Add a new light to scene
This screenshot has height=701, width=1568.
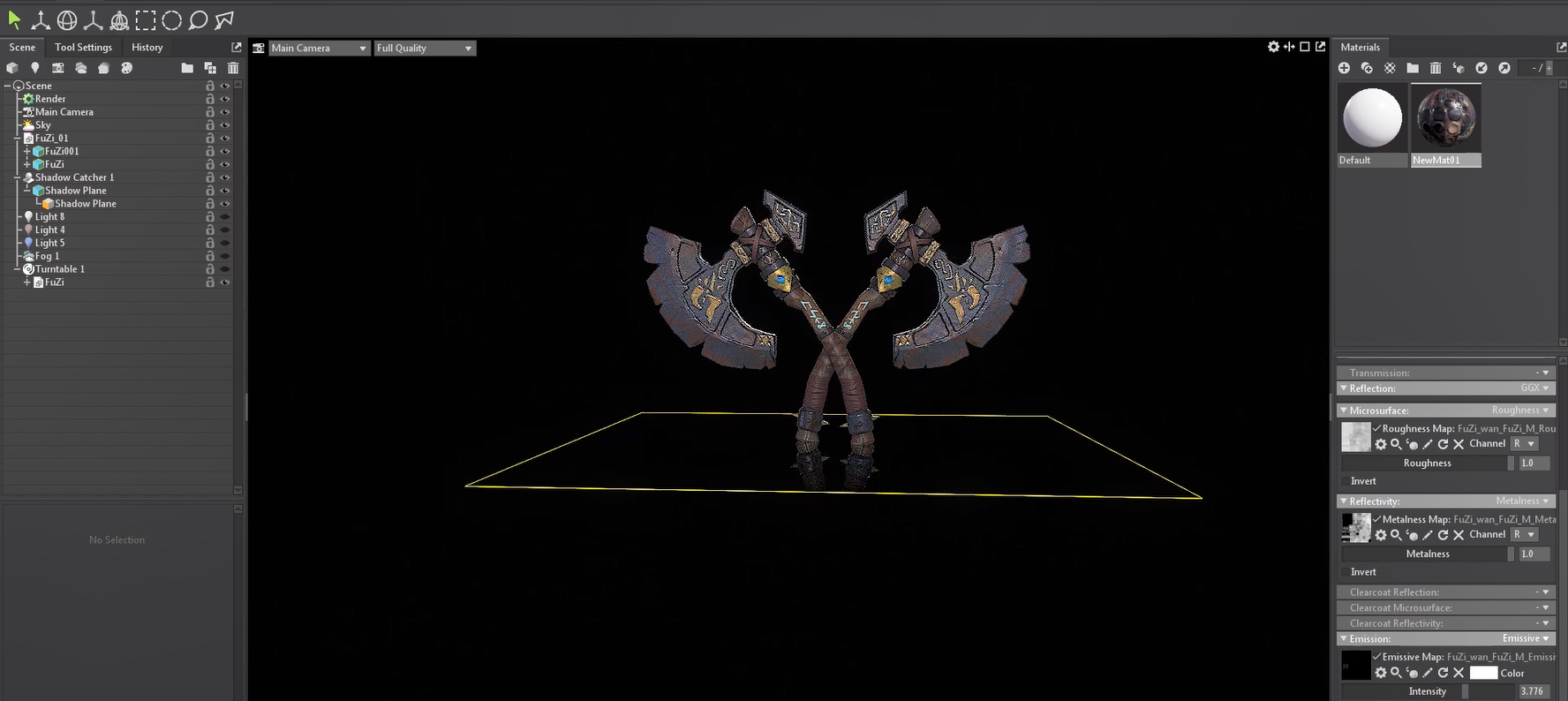pyautogui.click(x=35, y=68)
